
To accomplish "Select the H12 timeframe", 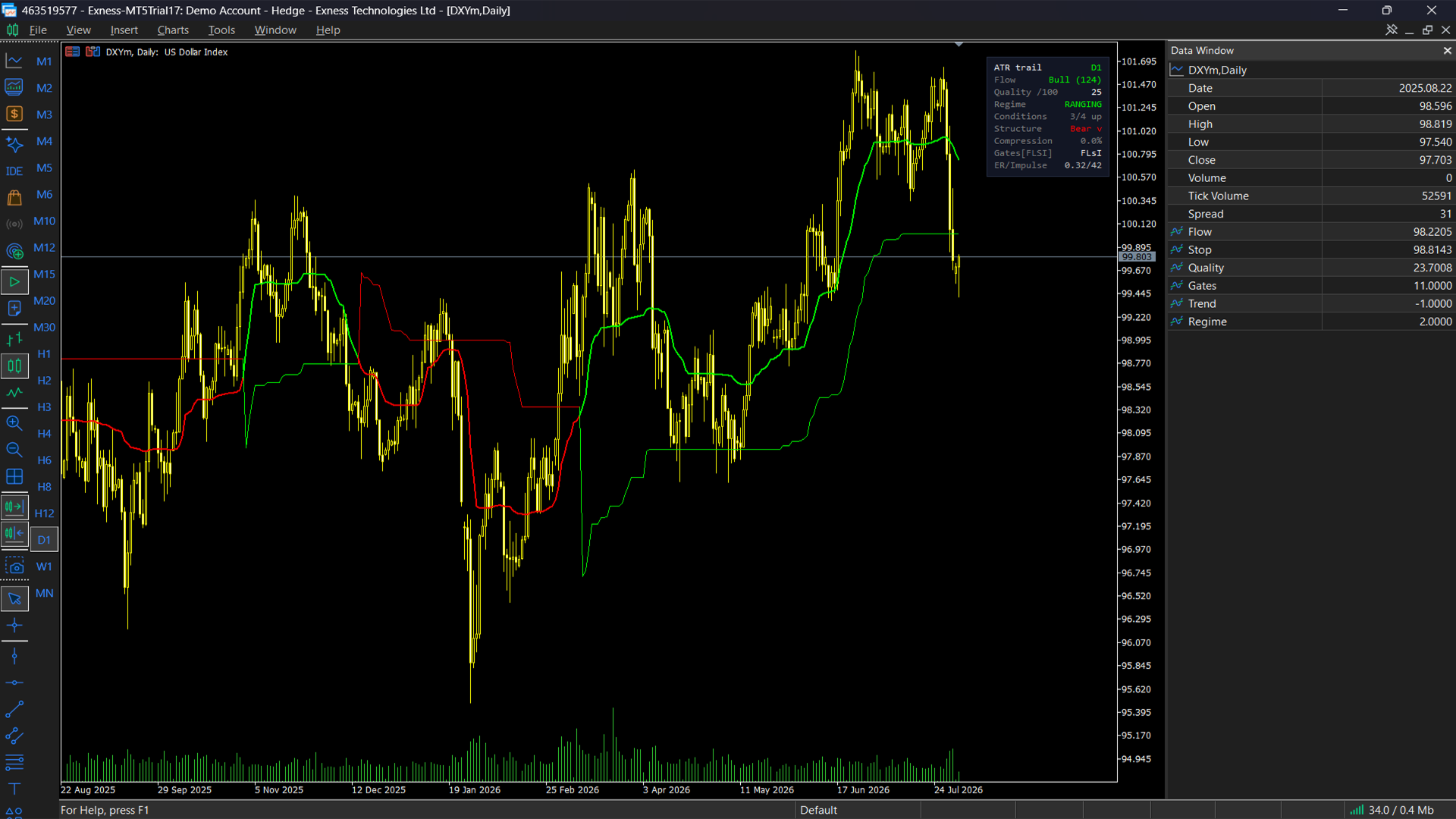I will tap(44, 513).
